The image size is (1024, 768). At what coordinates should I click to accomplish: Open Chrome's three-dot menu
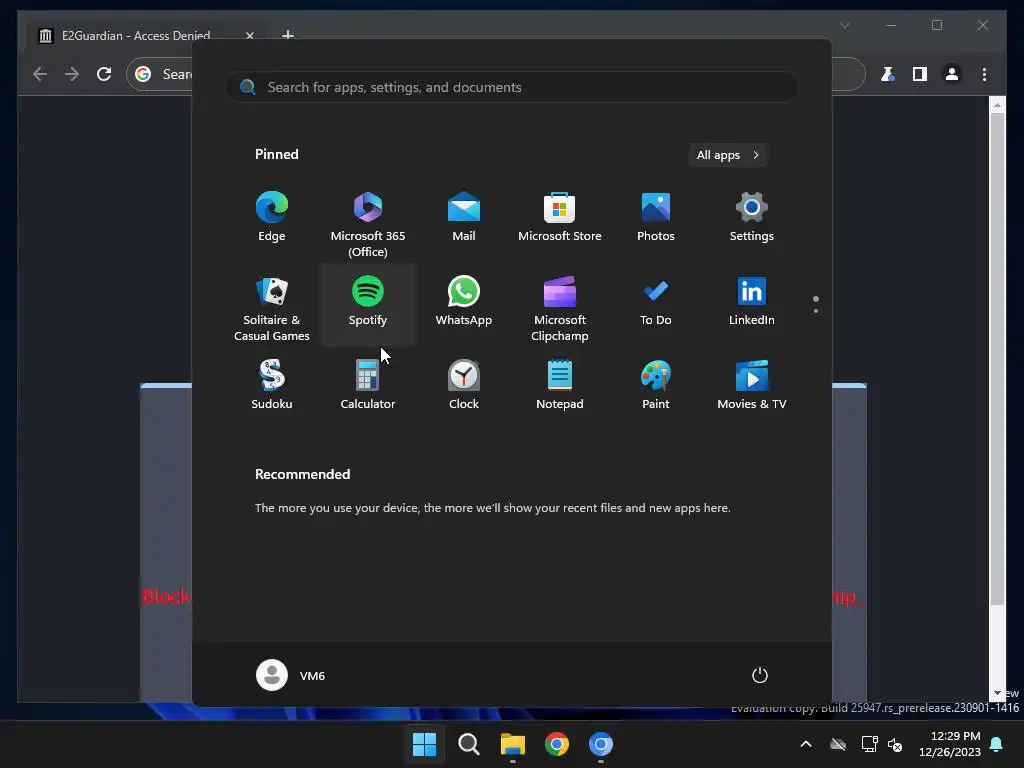(x=984, y=74)
